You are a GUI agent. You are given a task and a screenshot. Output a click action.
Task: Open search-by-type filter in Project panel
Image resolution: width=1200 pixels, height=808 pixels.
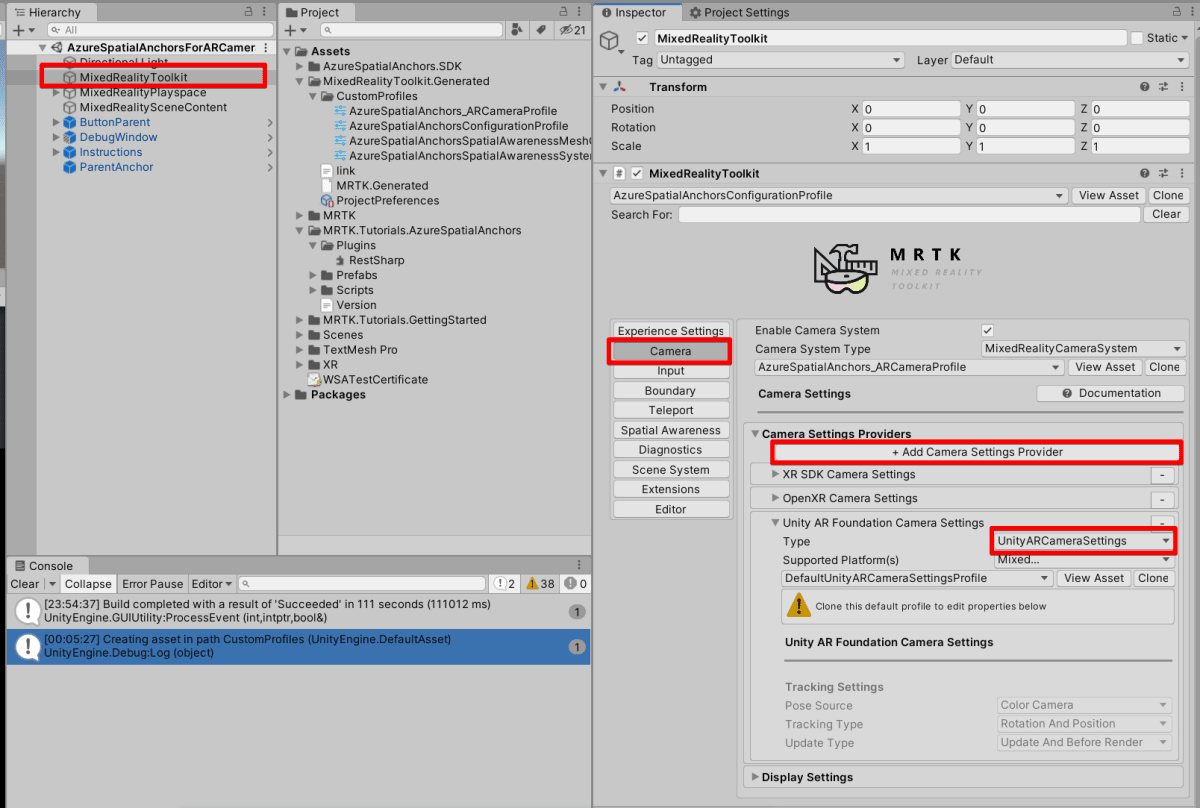coord(518,30)
